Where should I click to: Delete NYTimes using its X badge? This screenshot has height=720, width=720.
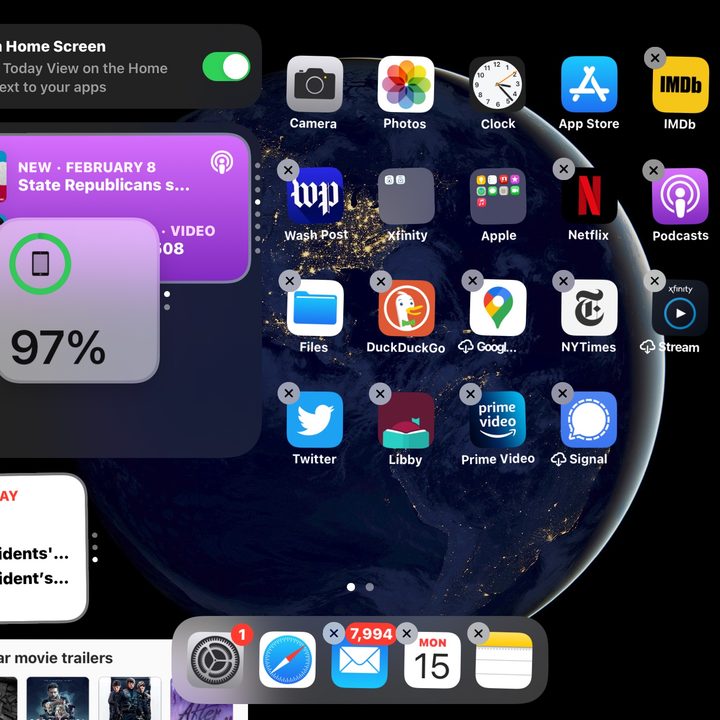[563, 281]
